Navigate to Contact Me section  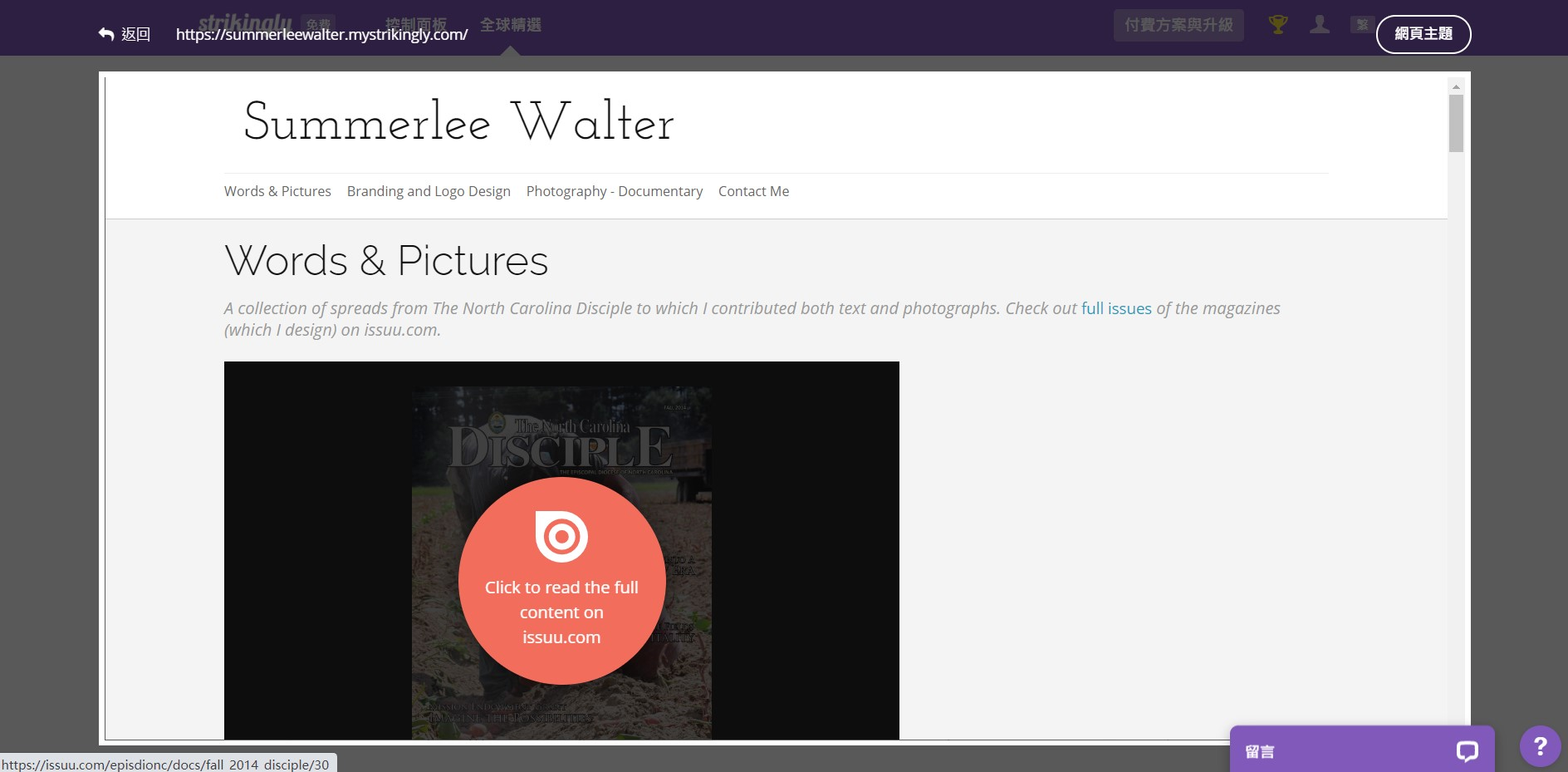pyautogui.click(x=753, y=191)
